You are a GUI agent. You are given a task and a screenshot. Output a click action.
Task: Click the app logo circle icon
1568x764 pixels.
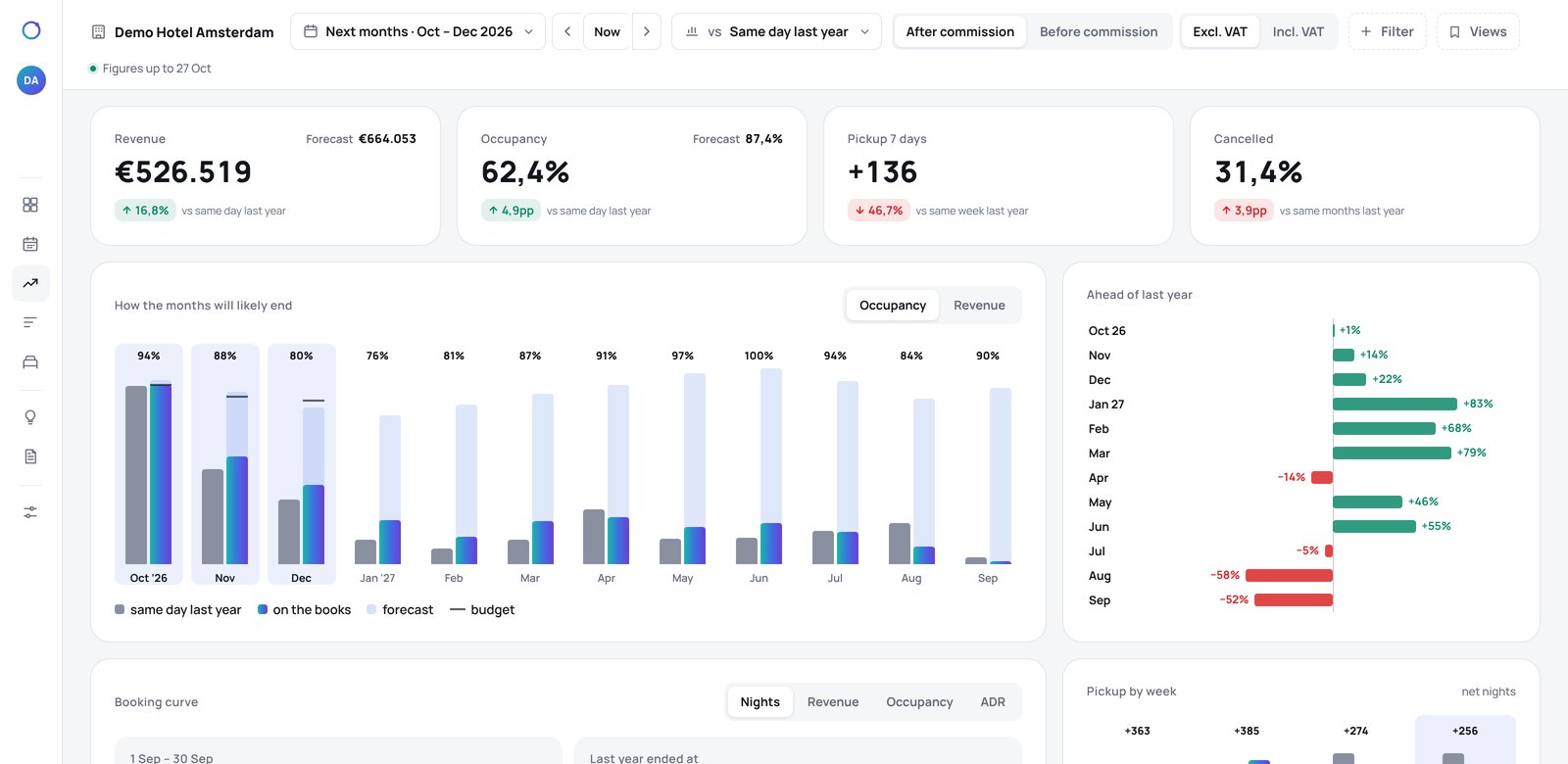pos(31,30)
